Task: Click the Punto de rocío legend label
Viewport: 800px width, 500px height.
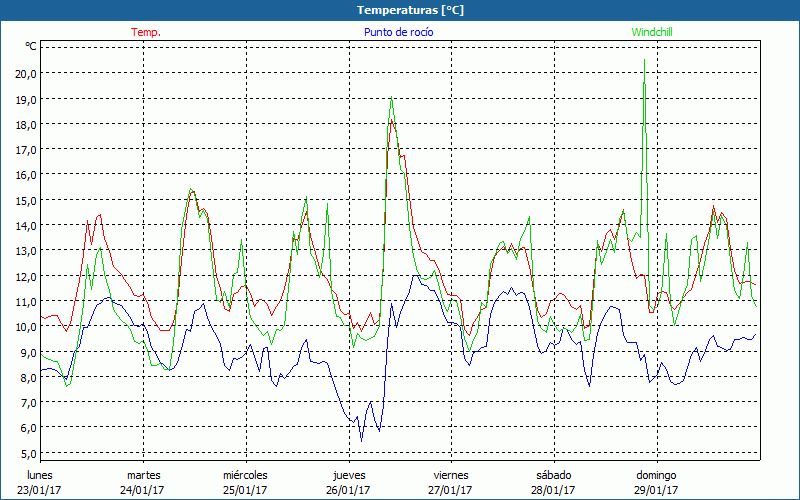Action: [398, 32]
